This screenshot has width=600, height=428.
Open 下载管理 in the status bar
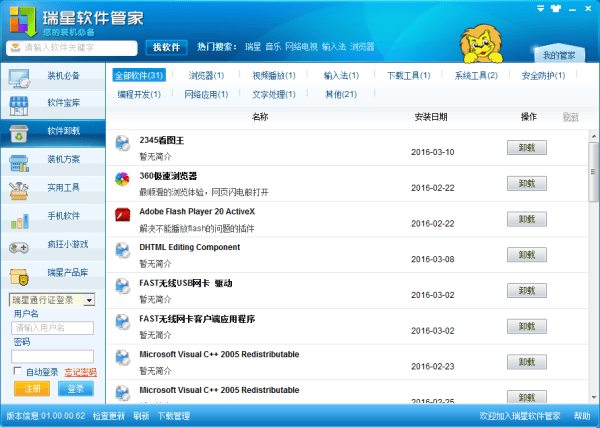click(x=174, y=416)
